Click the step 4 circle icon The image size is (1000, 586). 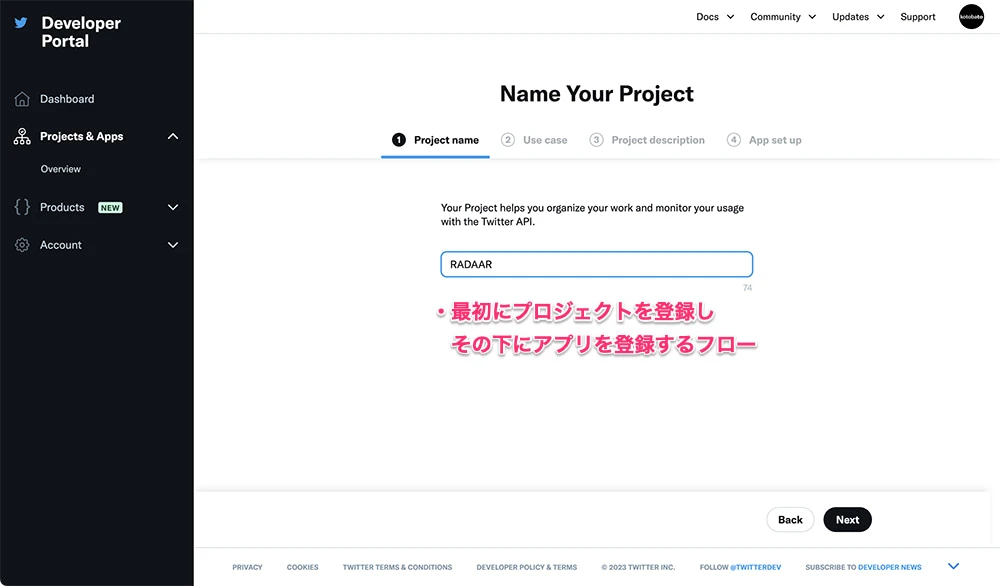coord(734,140)
